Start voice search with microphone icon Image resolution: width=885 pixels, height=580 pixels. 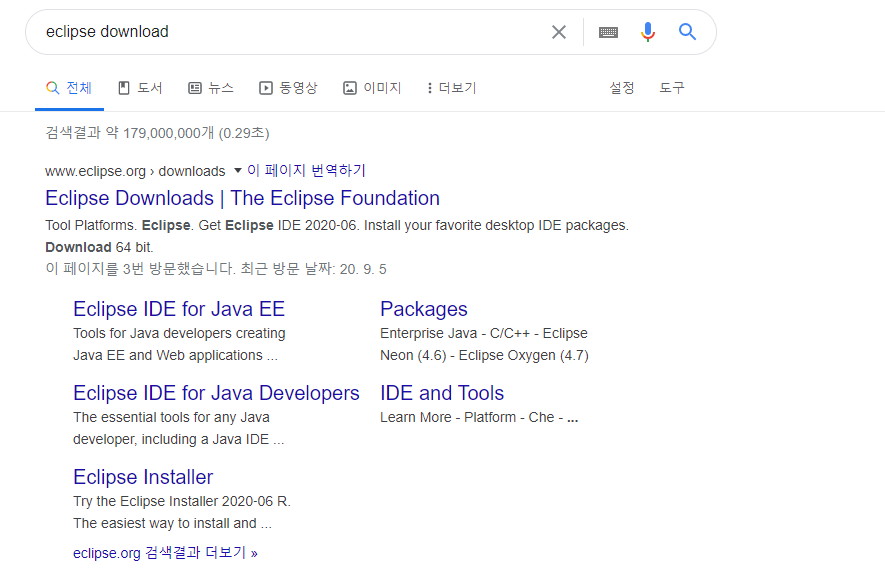tap(648, 32)
